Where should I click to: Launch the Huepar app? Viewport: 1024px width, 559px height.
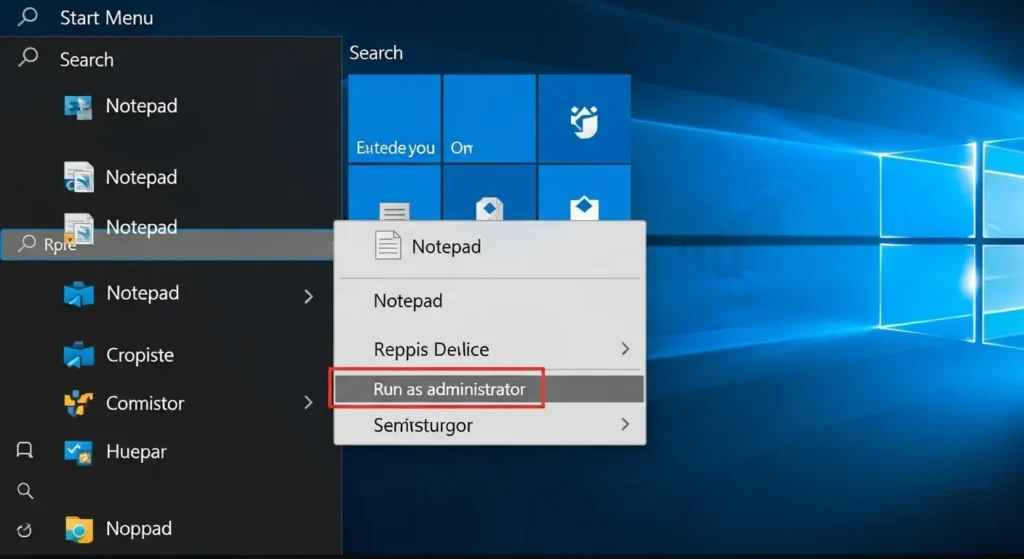116,451
